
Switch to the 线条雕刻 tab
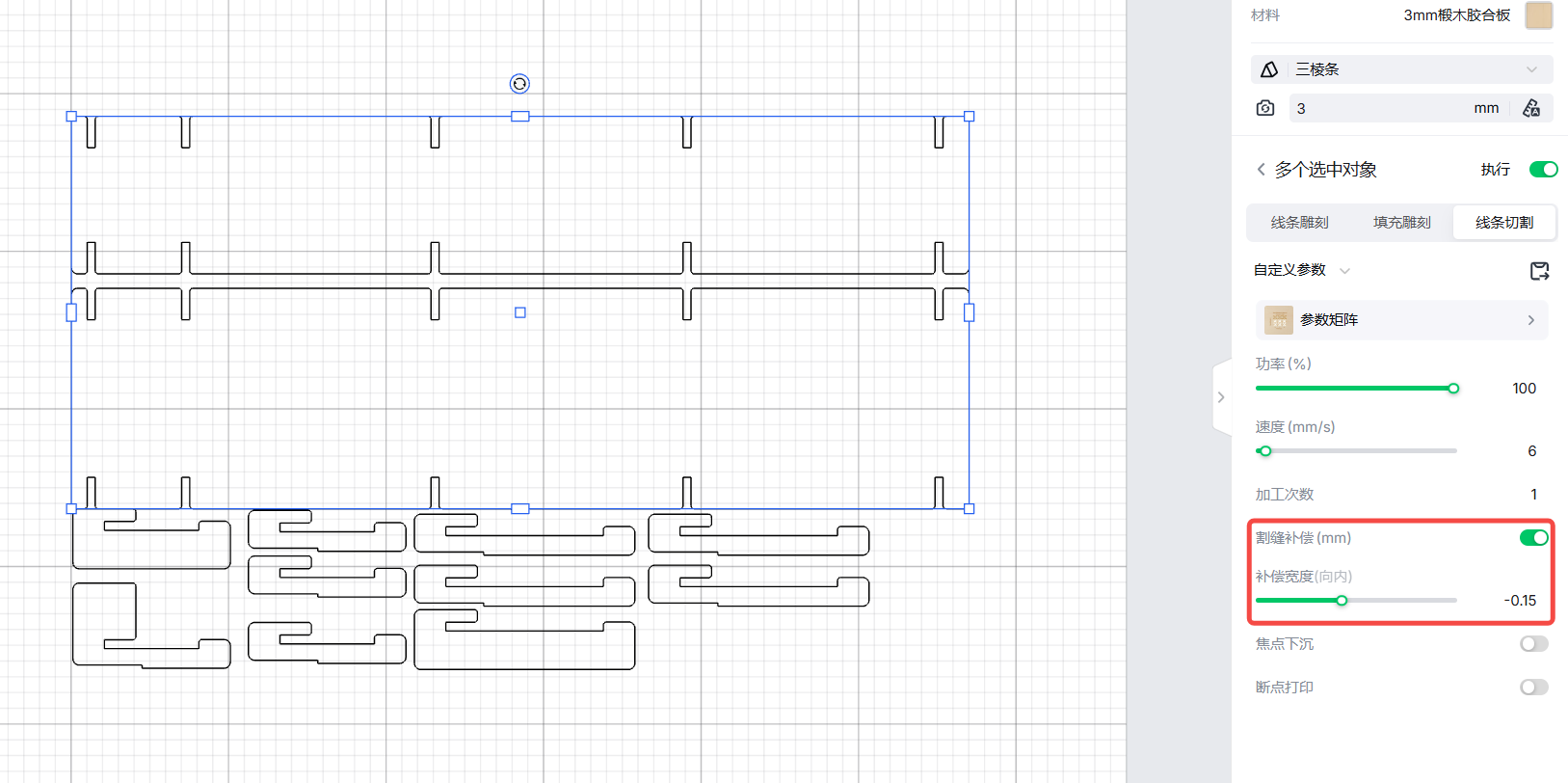pos(1299,223)
